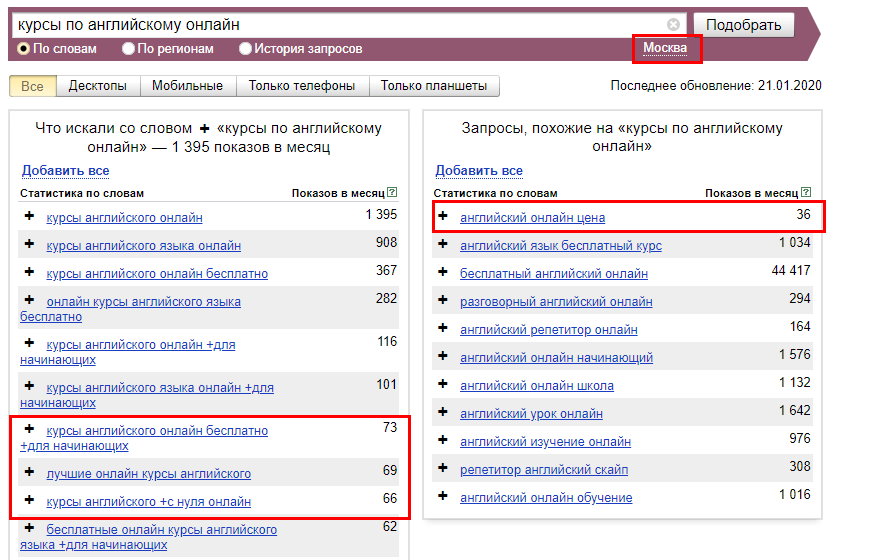The image size is (874, 560).
Task: Select 'История запросов' radio button
Action: click(x=245, y=49)
